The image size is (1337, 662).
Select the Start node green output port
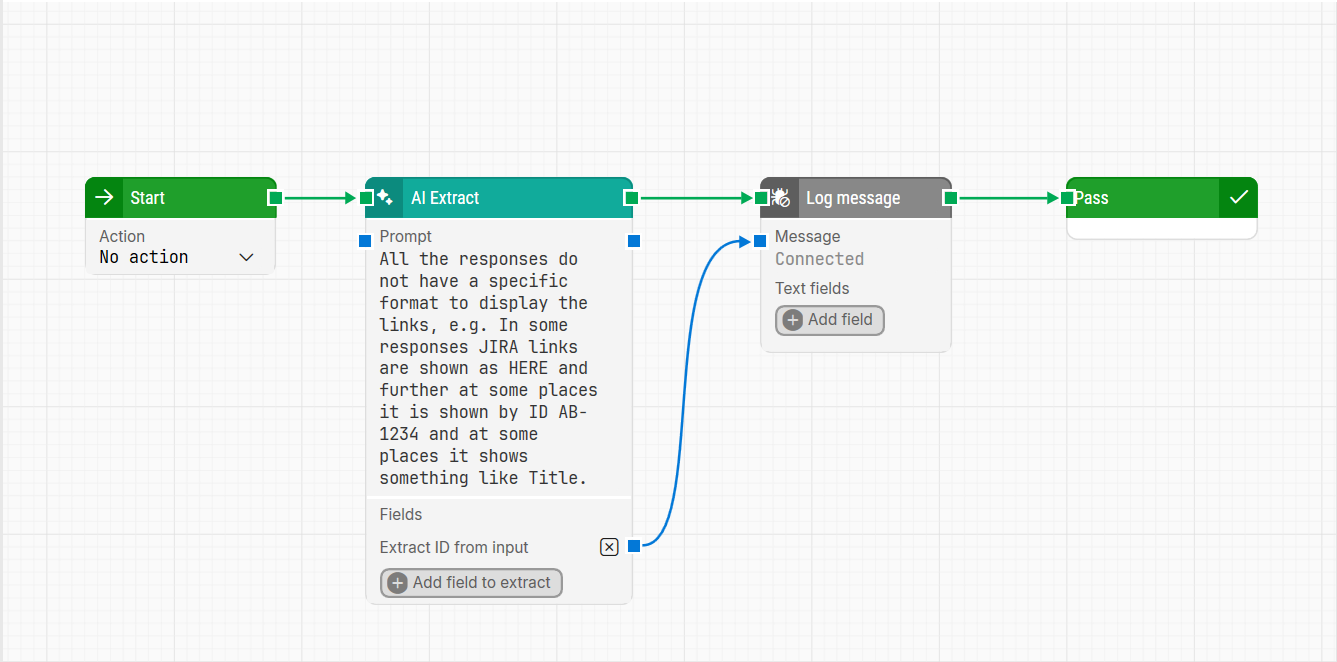(275, 198)
